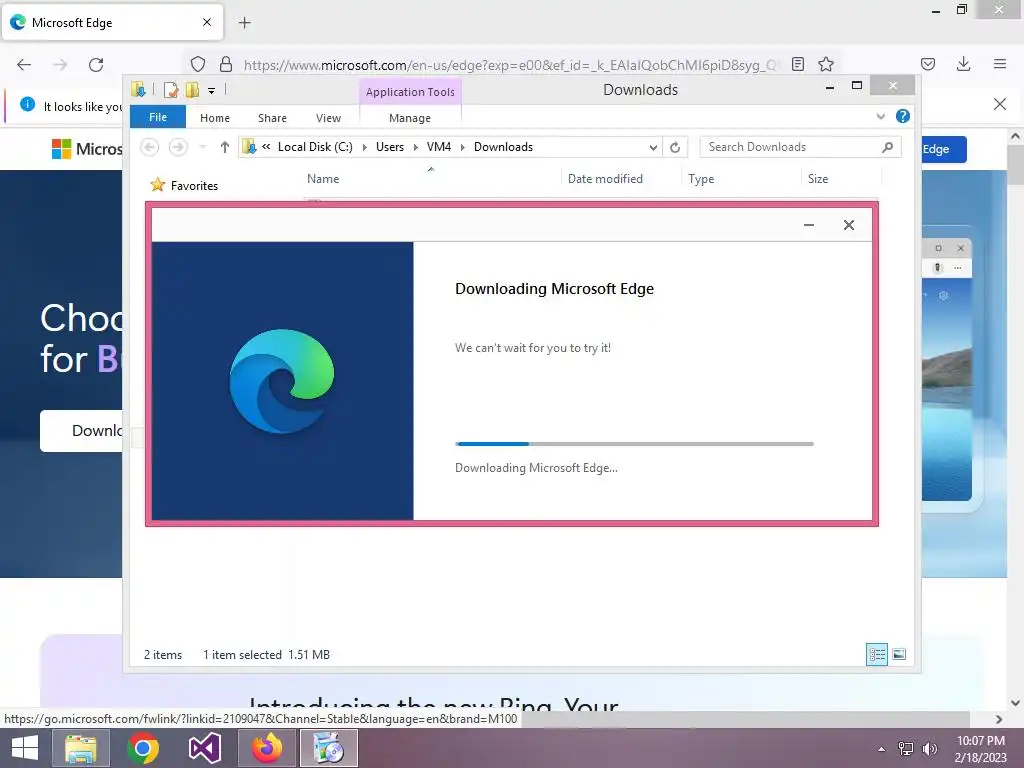The image size is (1024, 768).
Task: Open the Explorer recent locations dropdown
Action: click(x=203, y=147)
